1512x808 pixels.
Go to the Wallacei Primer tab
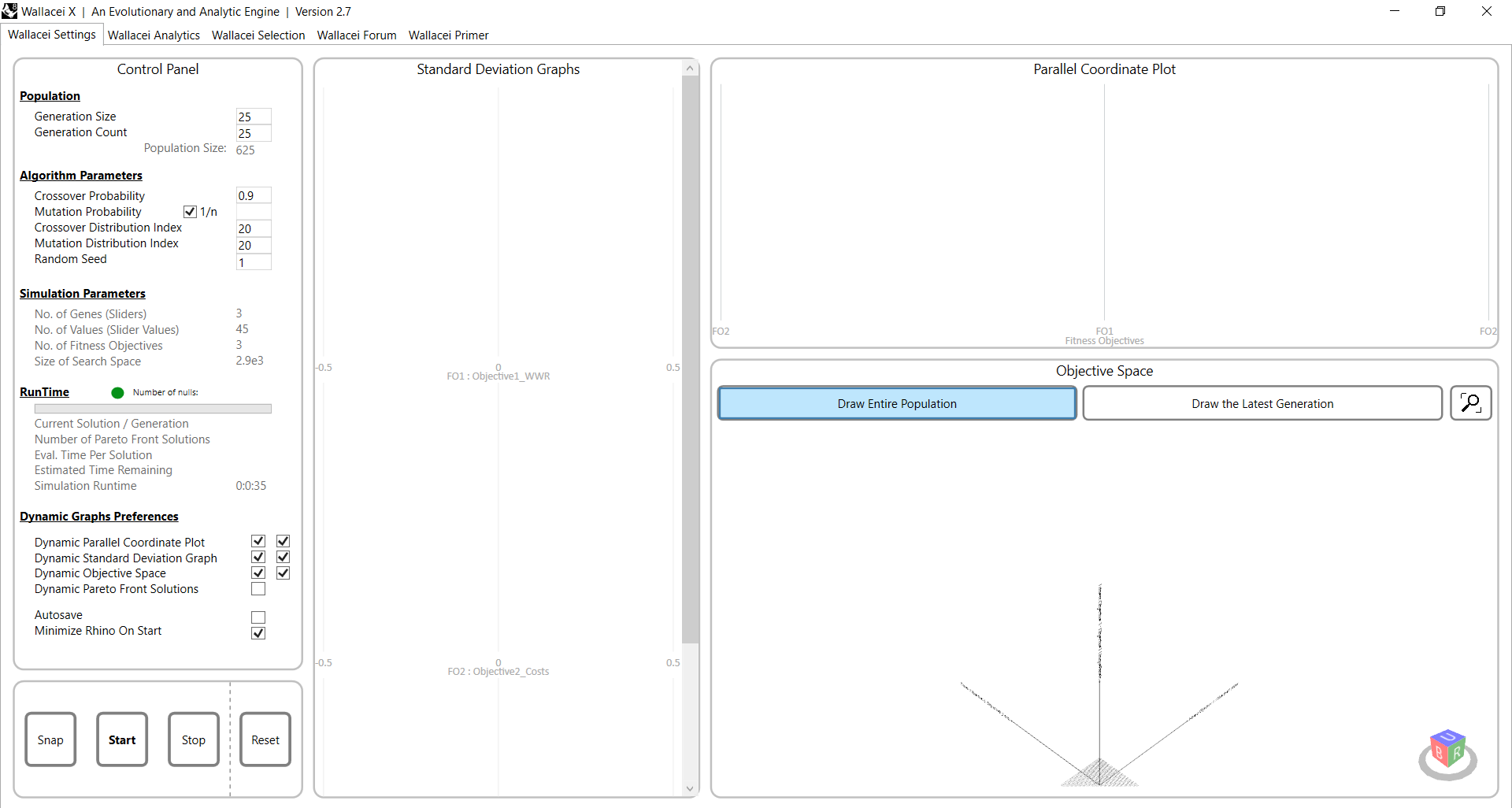click(x=448, y=35)
